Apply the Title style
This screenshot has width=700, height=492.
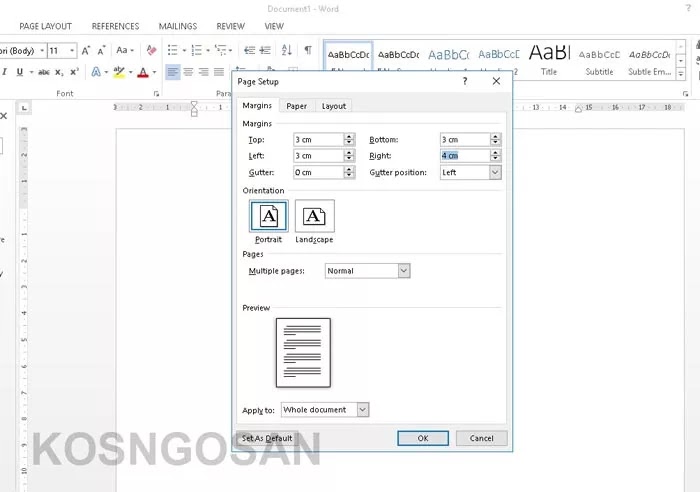(x=549, y=60)
